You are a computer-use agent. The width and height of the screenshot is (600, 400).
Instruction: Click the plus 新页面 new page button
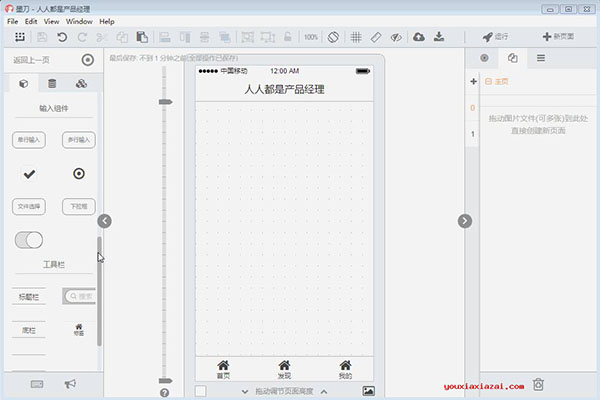pyautogui.click(x=558, y=37)
